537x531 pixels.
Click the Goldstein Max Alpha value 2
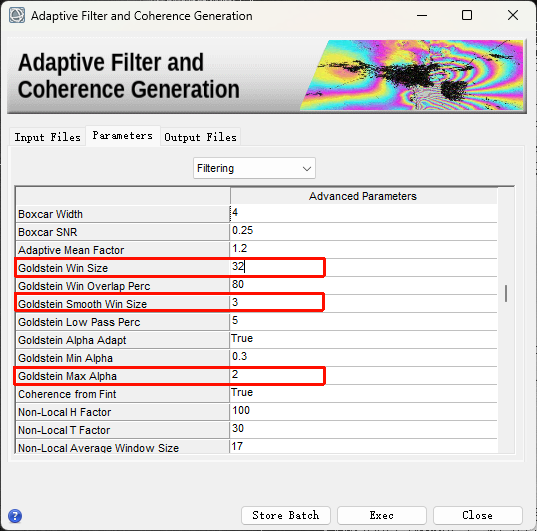363,375
